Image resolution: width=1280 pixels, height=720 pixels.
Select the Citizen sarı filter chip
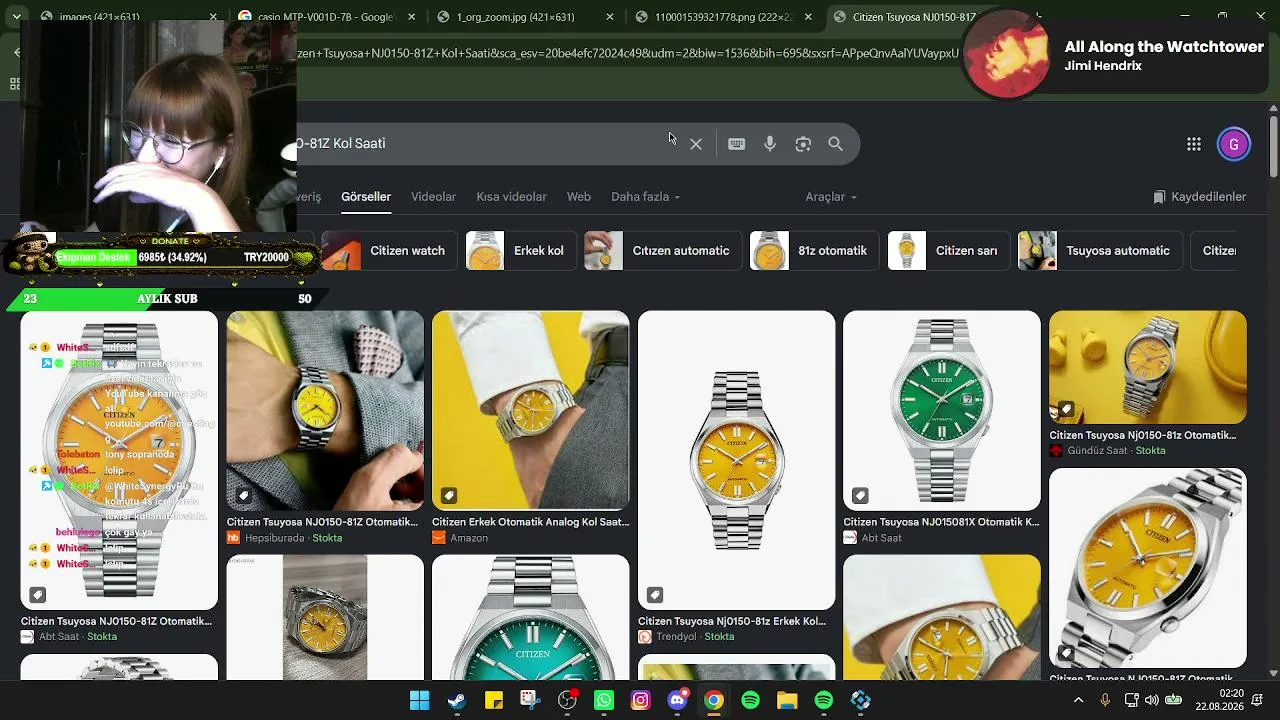(947, 251)
